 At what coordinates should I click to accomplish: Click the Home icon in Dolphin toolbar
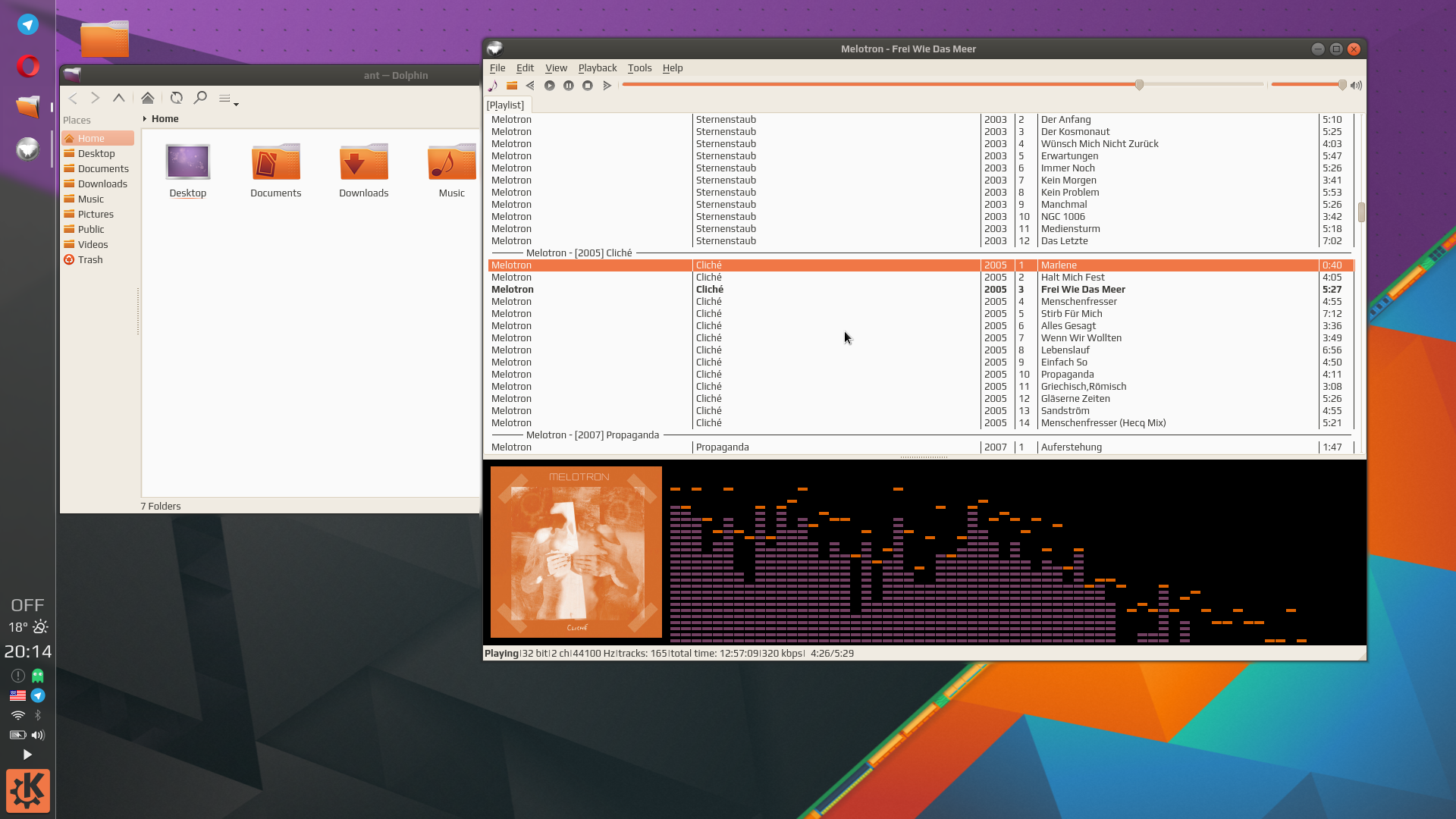pos(148,98)
